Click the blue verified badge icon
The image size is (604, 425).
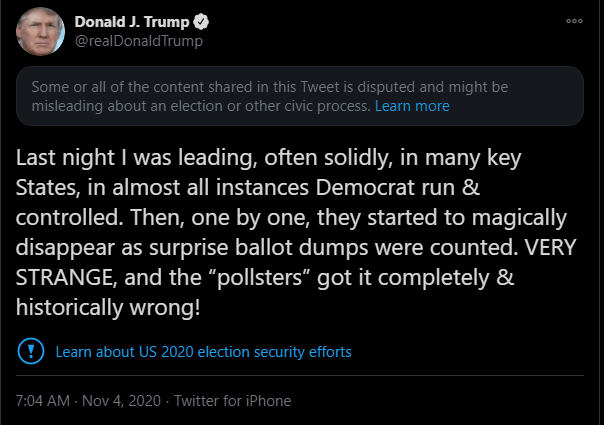coord(201,22)
